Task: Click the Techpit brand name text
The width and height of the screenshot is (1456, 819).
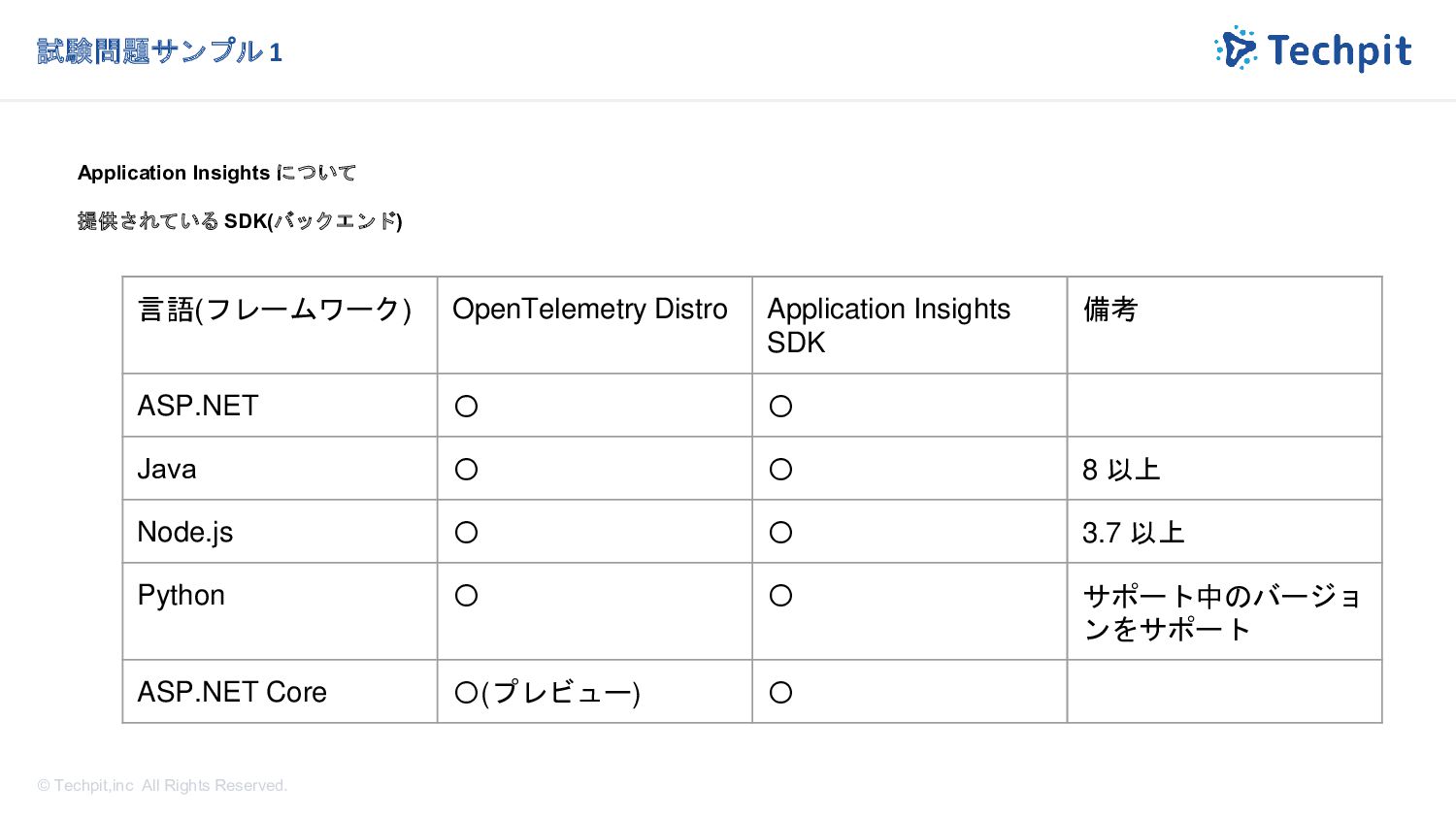Action: point(1340,51)
